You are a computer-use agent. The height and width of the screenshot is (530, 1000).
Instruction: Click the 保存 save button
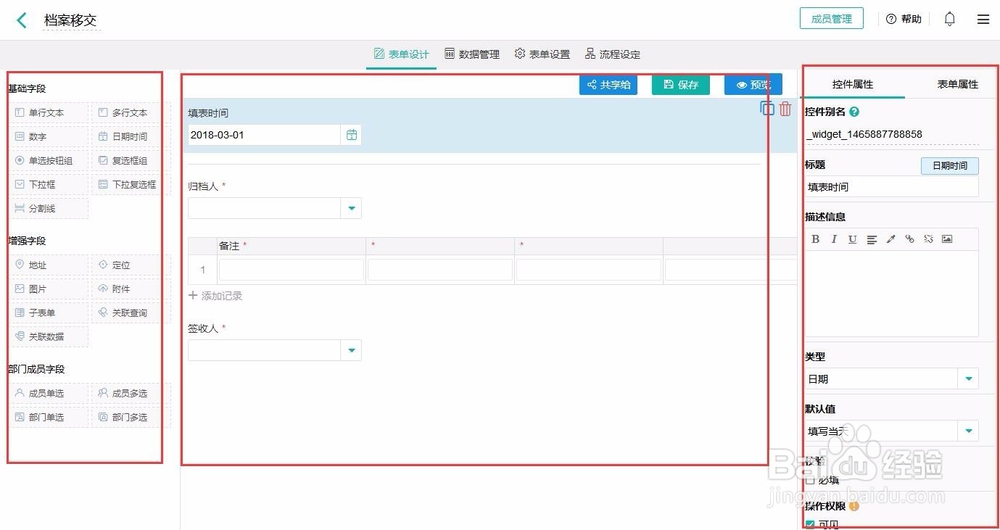coord(680,85)
